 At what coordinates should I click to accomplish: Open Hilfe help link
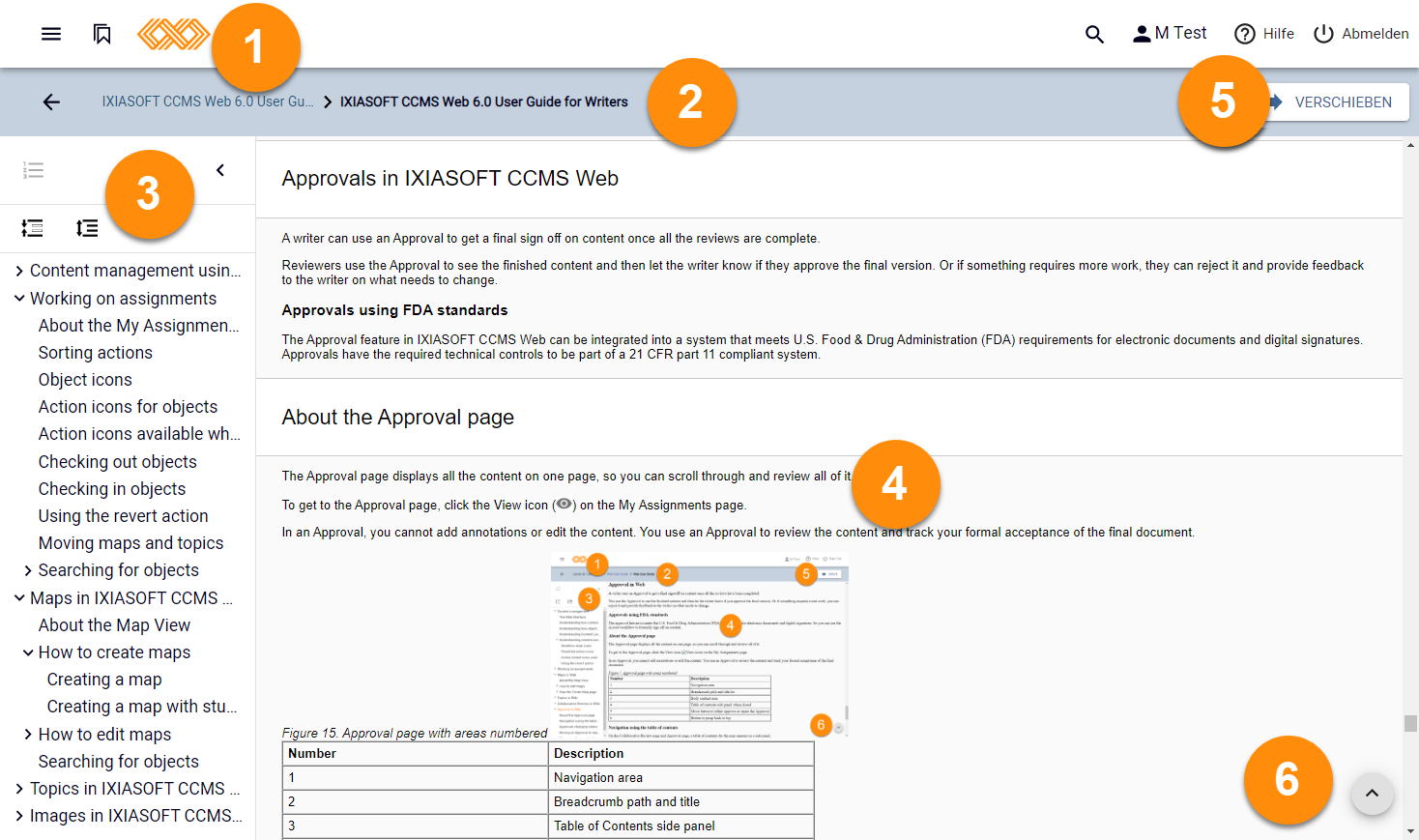coord(1264,34)
